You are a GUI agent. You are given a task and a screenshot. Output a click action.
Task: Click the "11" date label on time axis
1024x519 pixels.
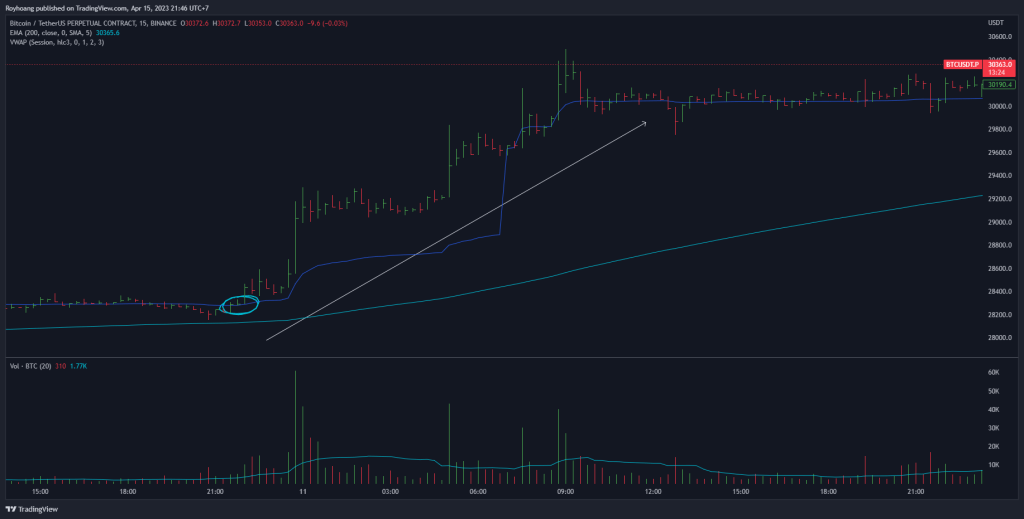(301, 491)
